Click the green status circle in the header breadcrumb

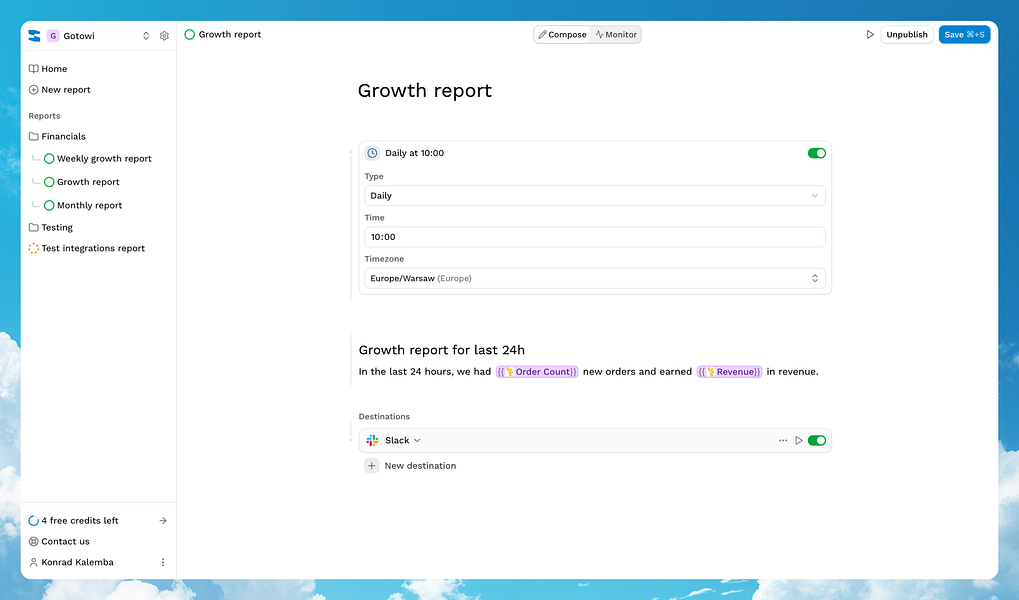[x=190, y=34]
